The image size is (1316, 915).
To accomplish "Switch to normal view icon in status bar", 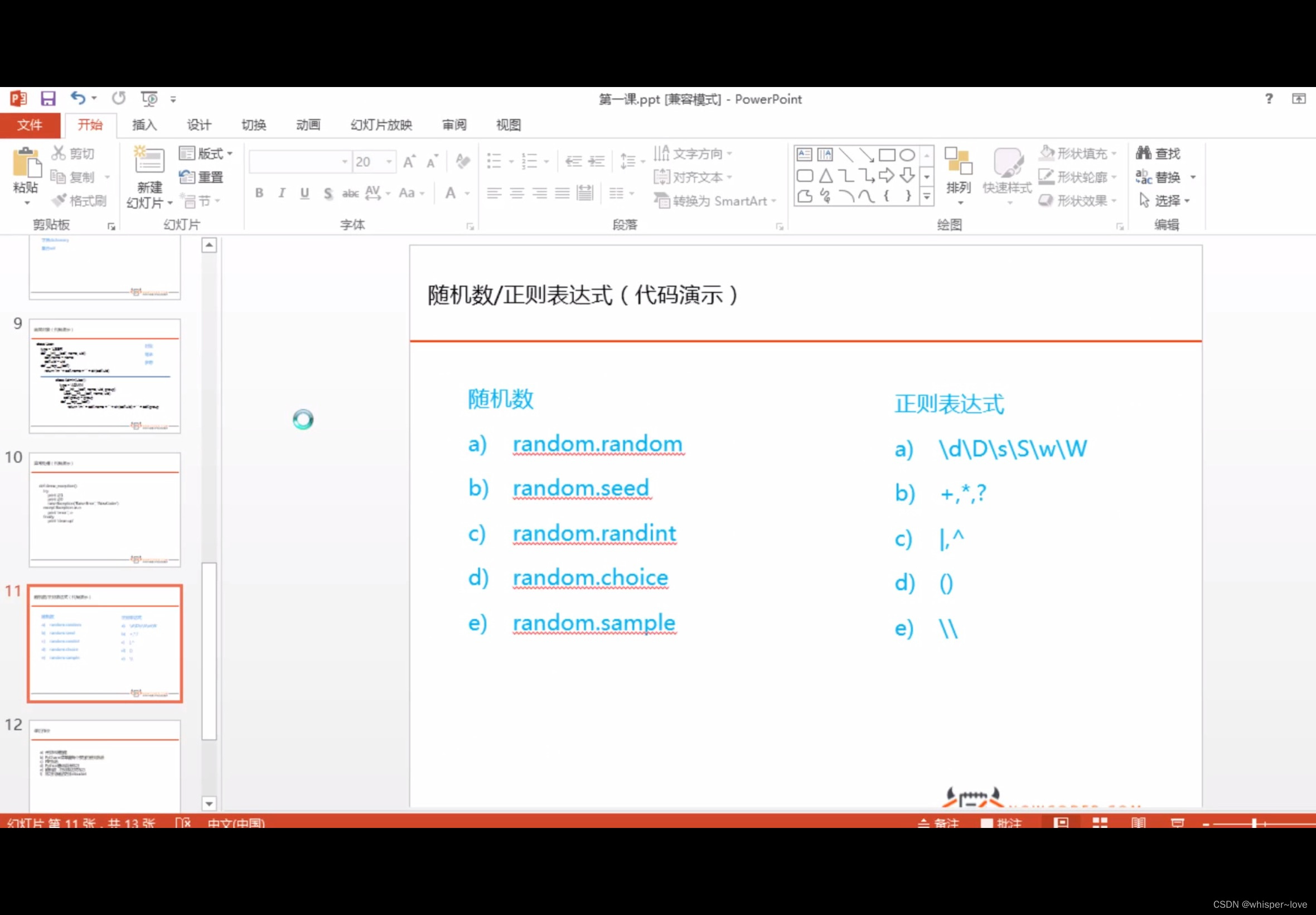I will [x=1061, y=822].
